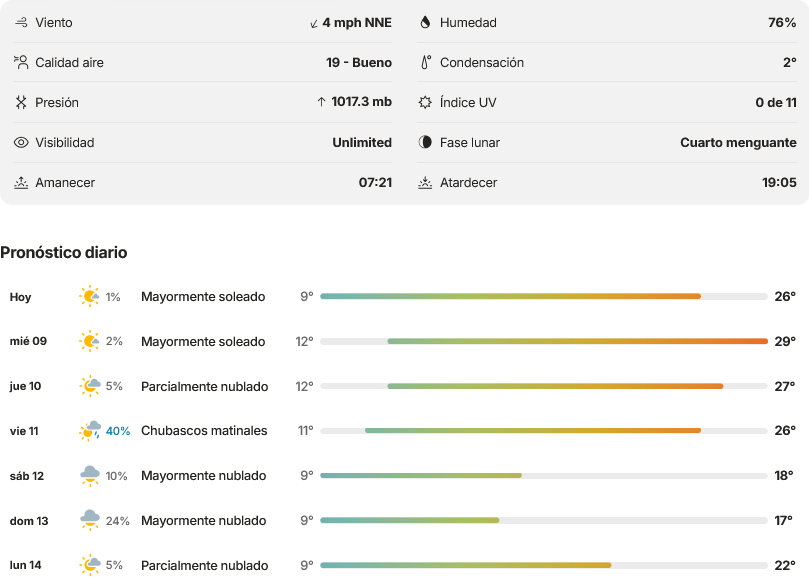
Task: Click the pressure icon next to Presión
Action: pos(21,102)
